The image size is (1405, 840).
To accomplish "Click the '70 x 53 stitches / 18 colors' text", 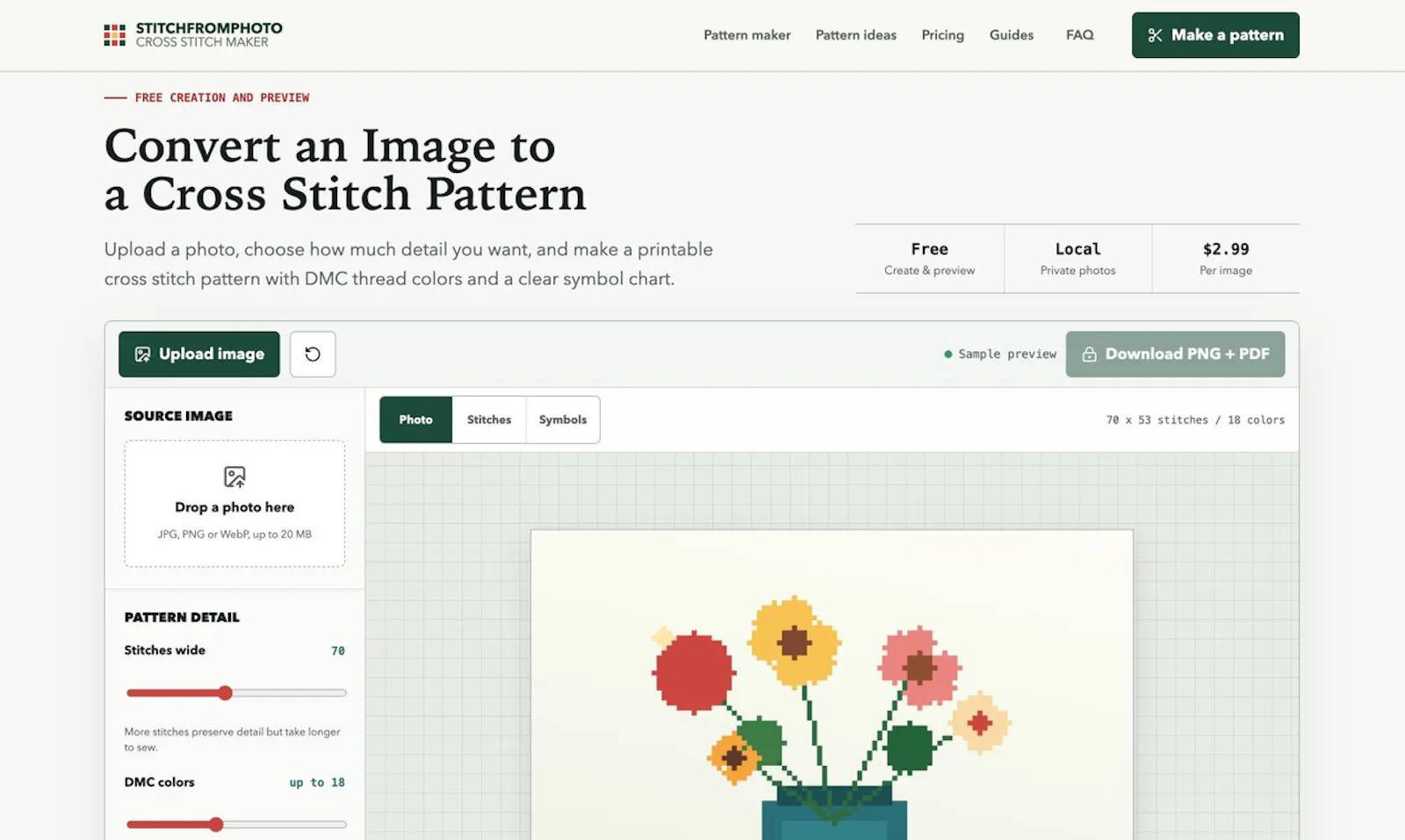I will pyautogui.click(x=1195, y=420).
